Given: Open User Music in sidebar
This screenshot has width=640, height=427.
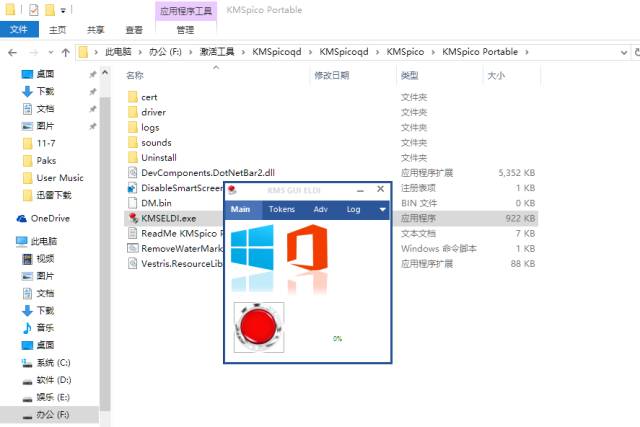Looking at the screenshot, I should point(60,178).
